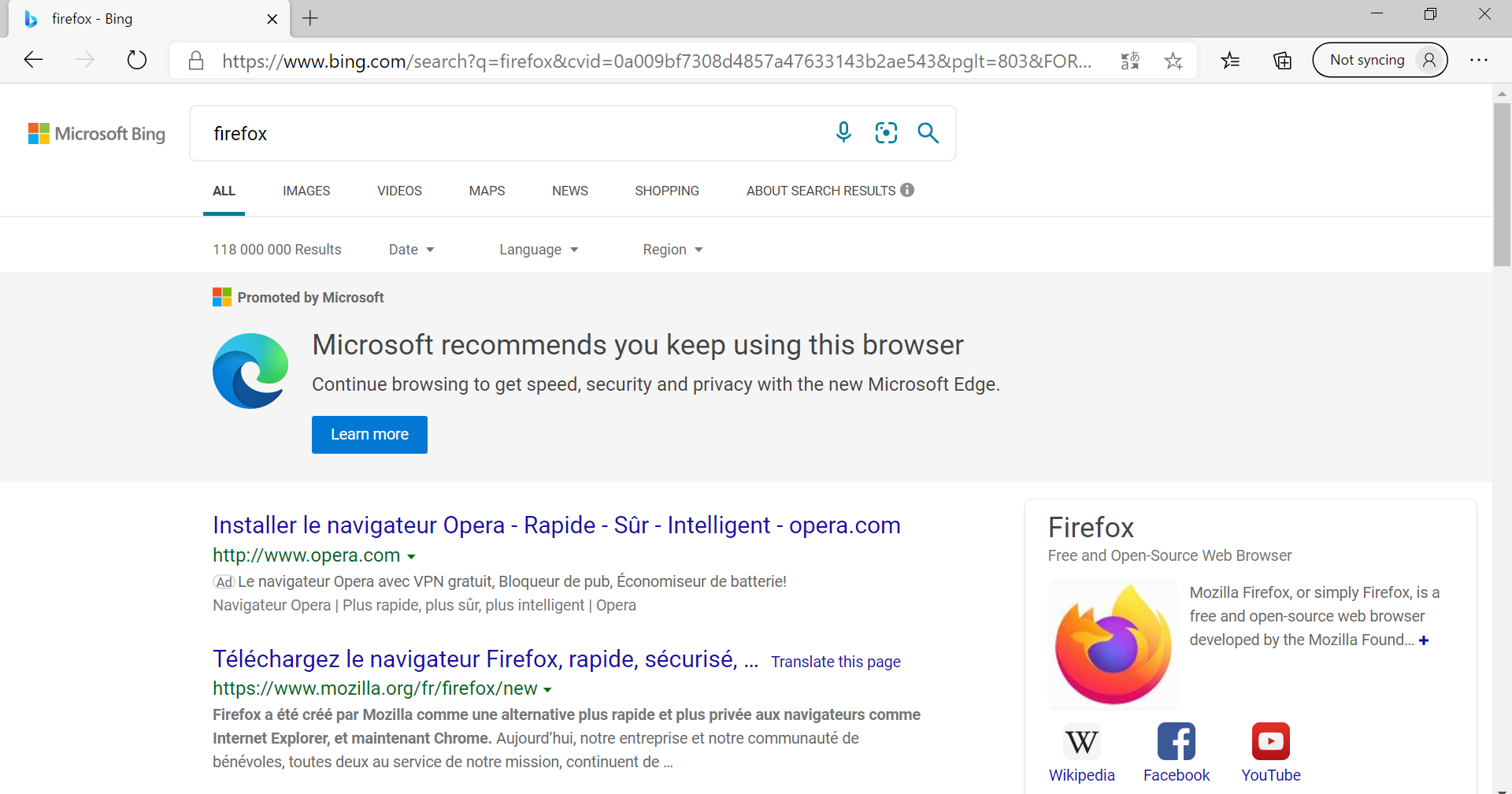Add this page to favorites star icon
This screenshot has width=1512, height=794.
pos(1173,61)
